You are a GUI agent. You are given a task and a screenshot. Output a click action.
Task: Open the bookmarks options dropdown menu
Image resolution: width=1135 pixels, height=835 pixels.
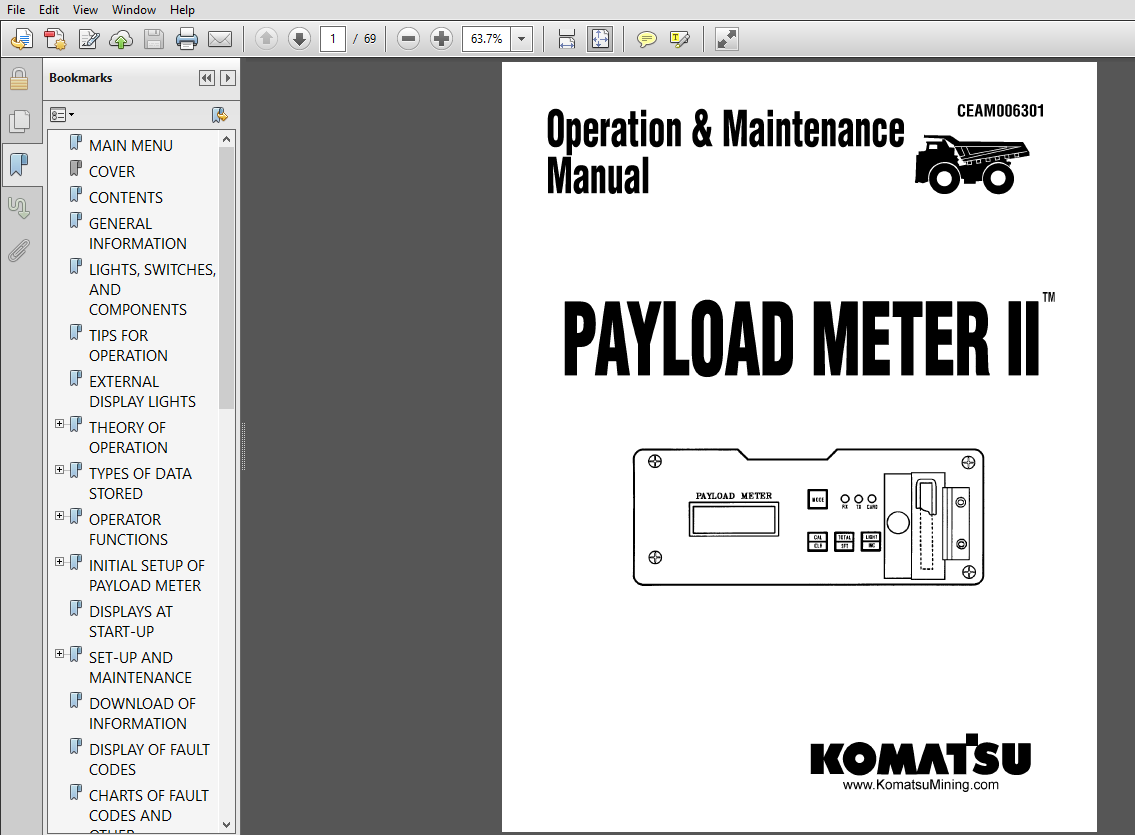pyautogui.click(x=62, y=114)
